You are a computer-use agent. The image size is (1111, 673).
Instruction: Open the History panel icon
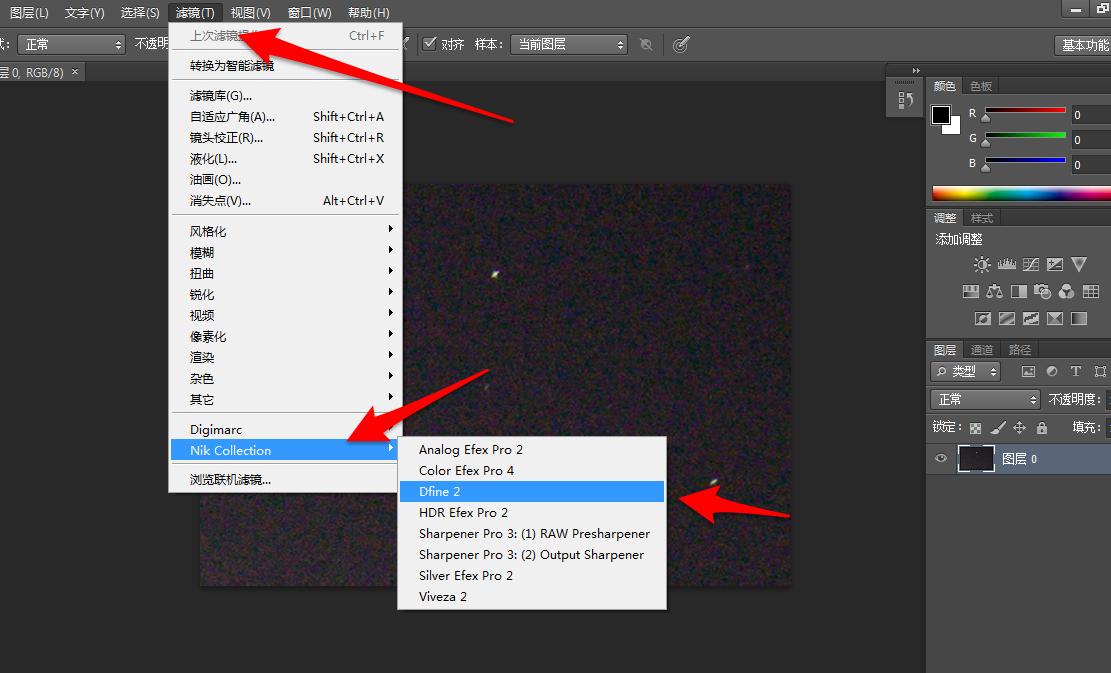[x=905, y=100]
